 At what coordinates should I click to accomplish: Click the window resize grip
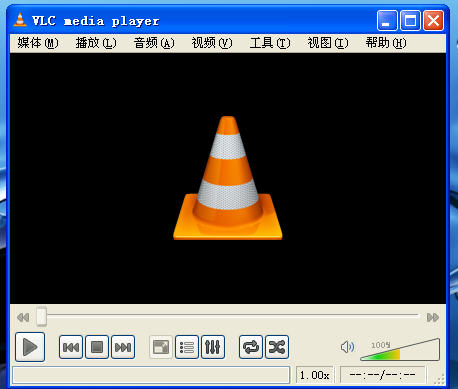pyautogui.click(x=439, y=379)
